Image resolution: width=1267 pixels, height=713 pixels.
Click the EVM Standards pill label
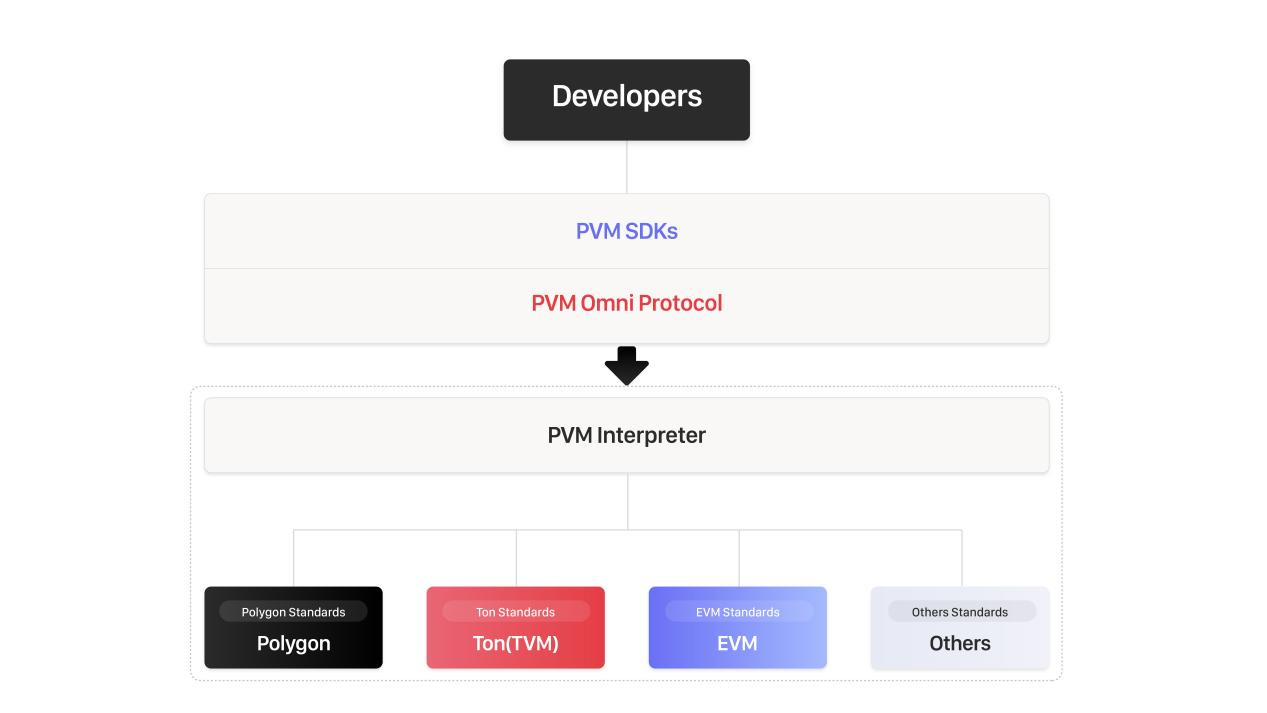[x=737, y=612]
